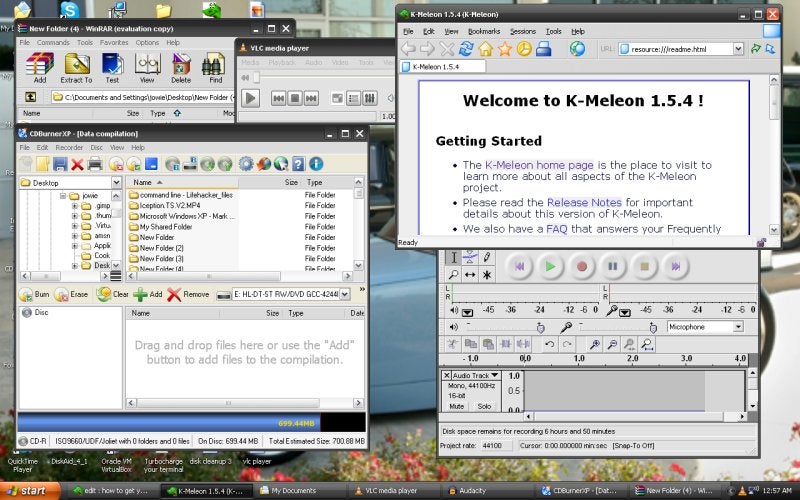The width and height of the screenshot is (800, 500).
Task: Open Audio Track dropdown menu
Action: pyautogui.click(x=476, y=376)
